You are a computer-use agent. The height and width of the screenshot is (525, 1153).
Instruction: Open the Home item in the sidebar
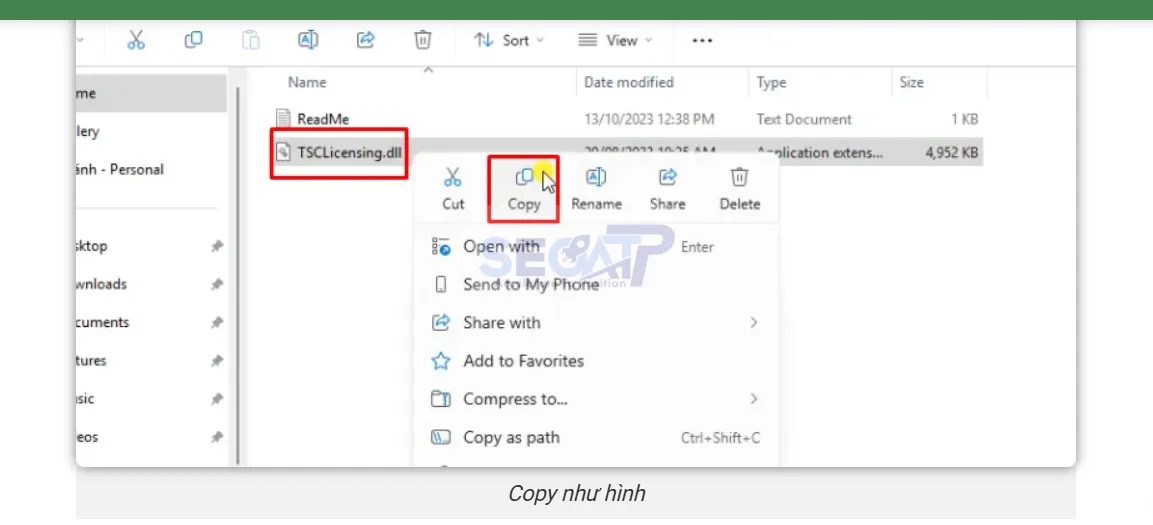151,93
